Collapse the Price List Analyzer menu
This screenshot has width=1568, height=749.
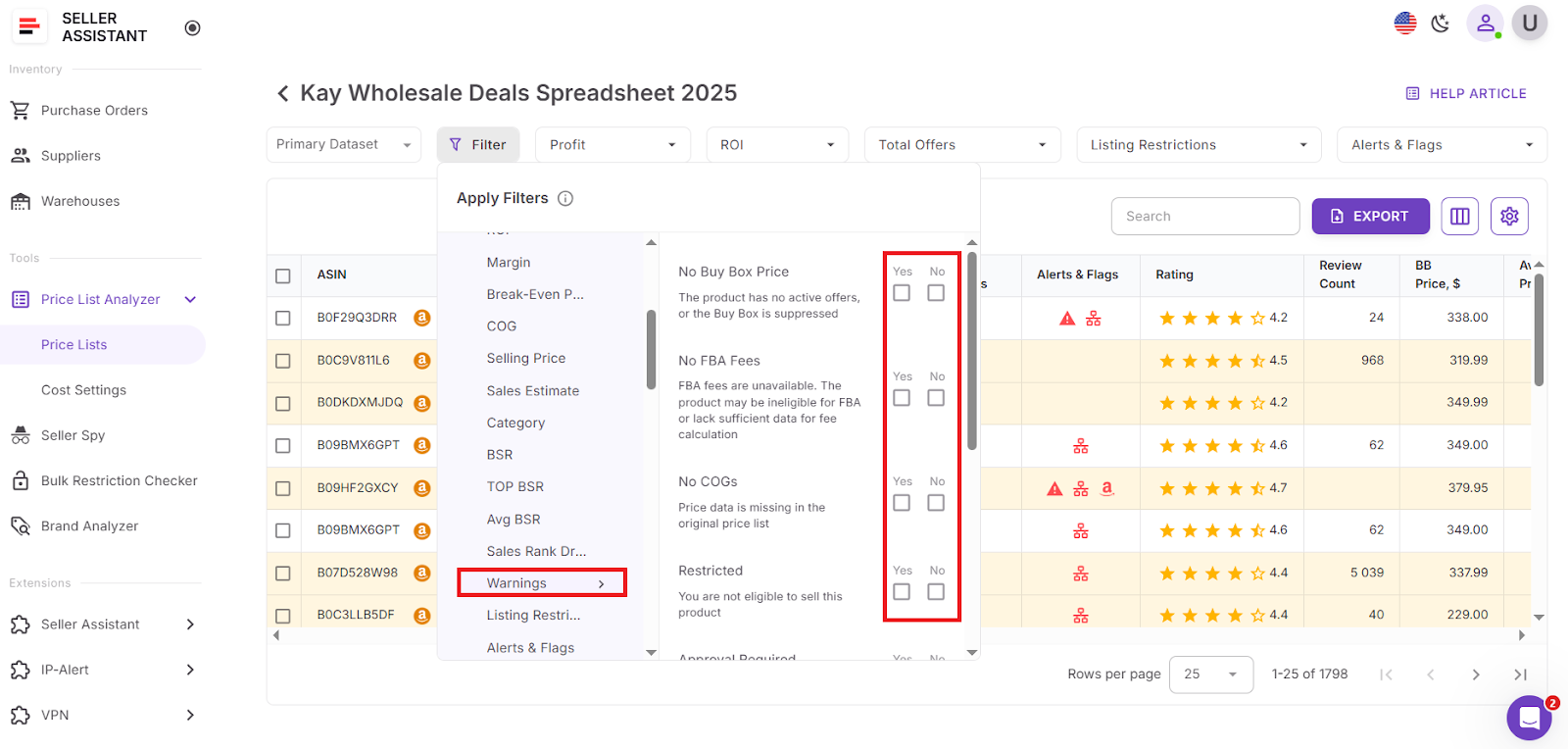[x=190, y=299]
